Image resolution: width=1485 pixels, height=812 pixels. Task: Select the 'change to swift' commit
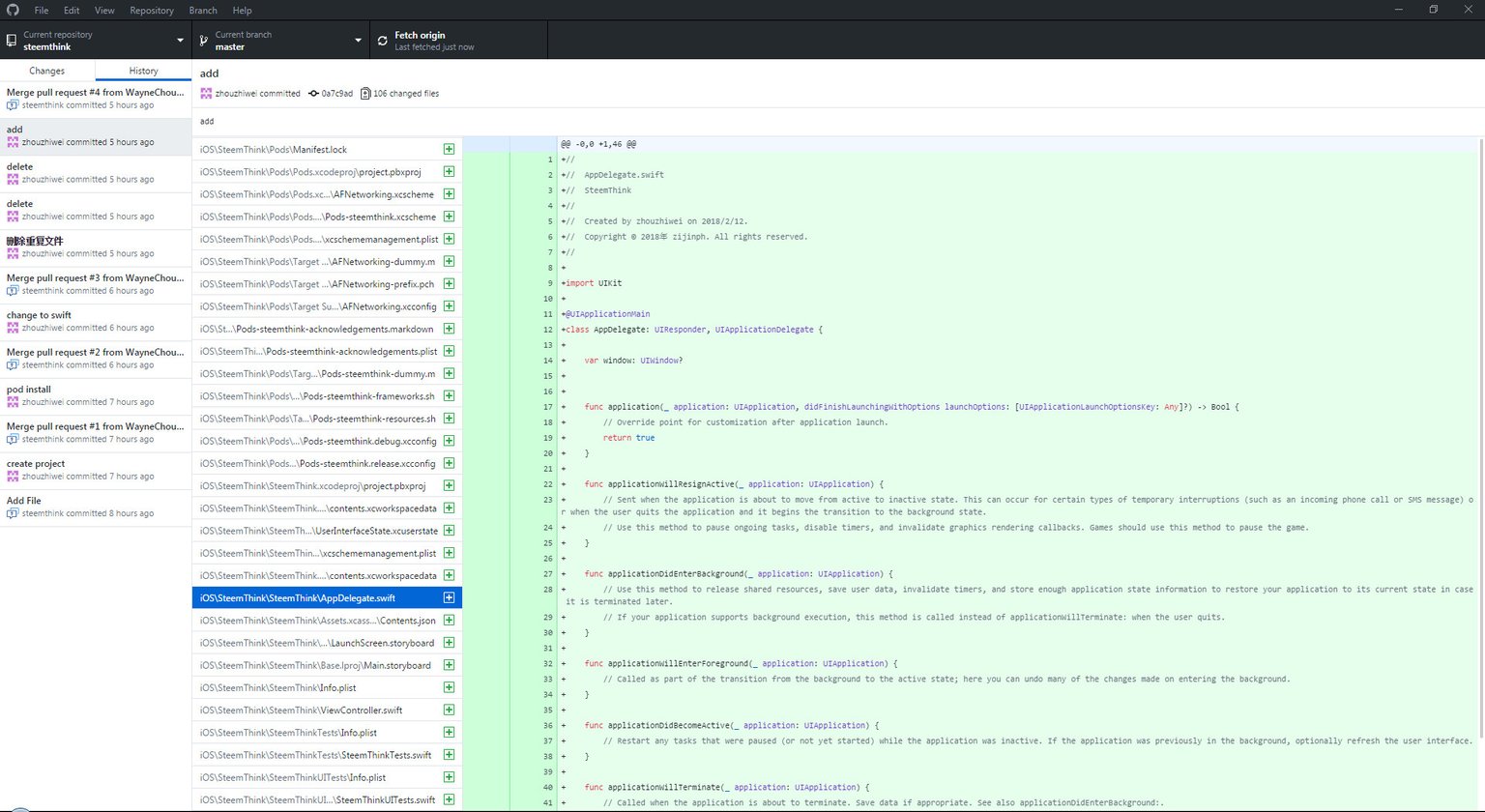click(96, 322)
